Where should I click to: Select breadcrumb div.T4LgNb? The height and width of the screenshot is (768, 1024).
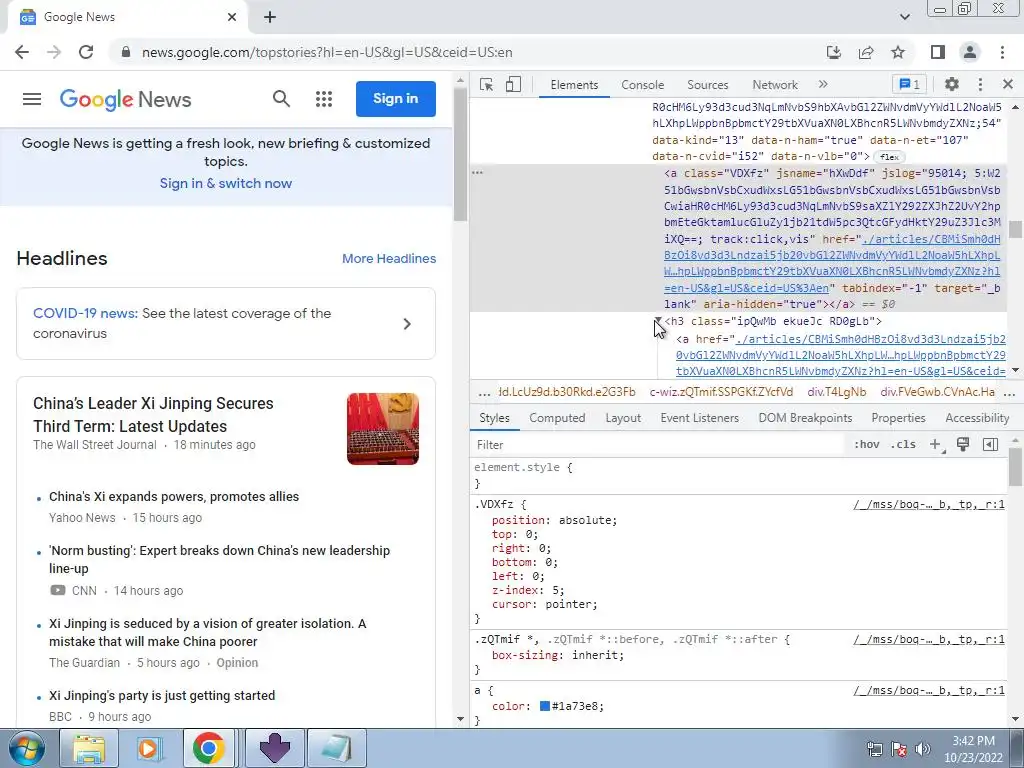[x=837, y=392]
